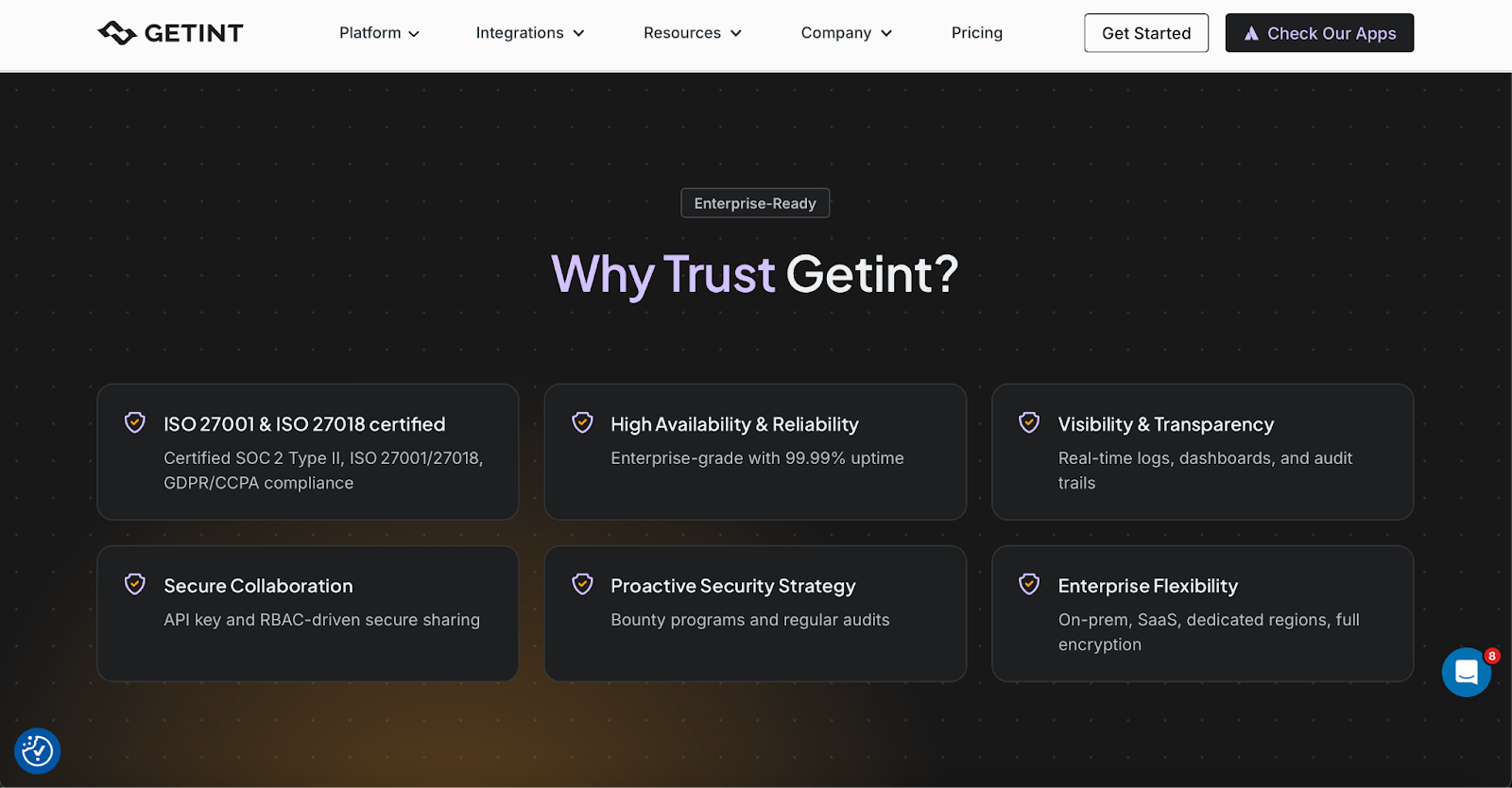This screenshot has width=1512, height=788.
Task: Expand the Resources dropdown chevron
Action: click(736, 33)
